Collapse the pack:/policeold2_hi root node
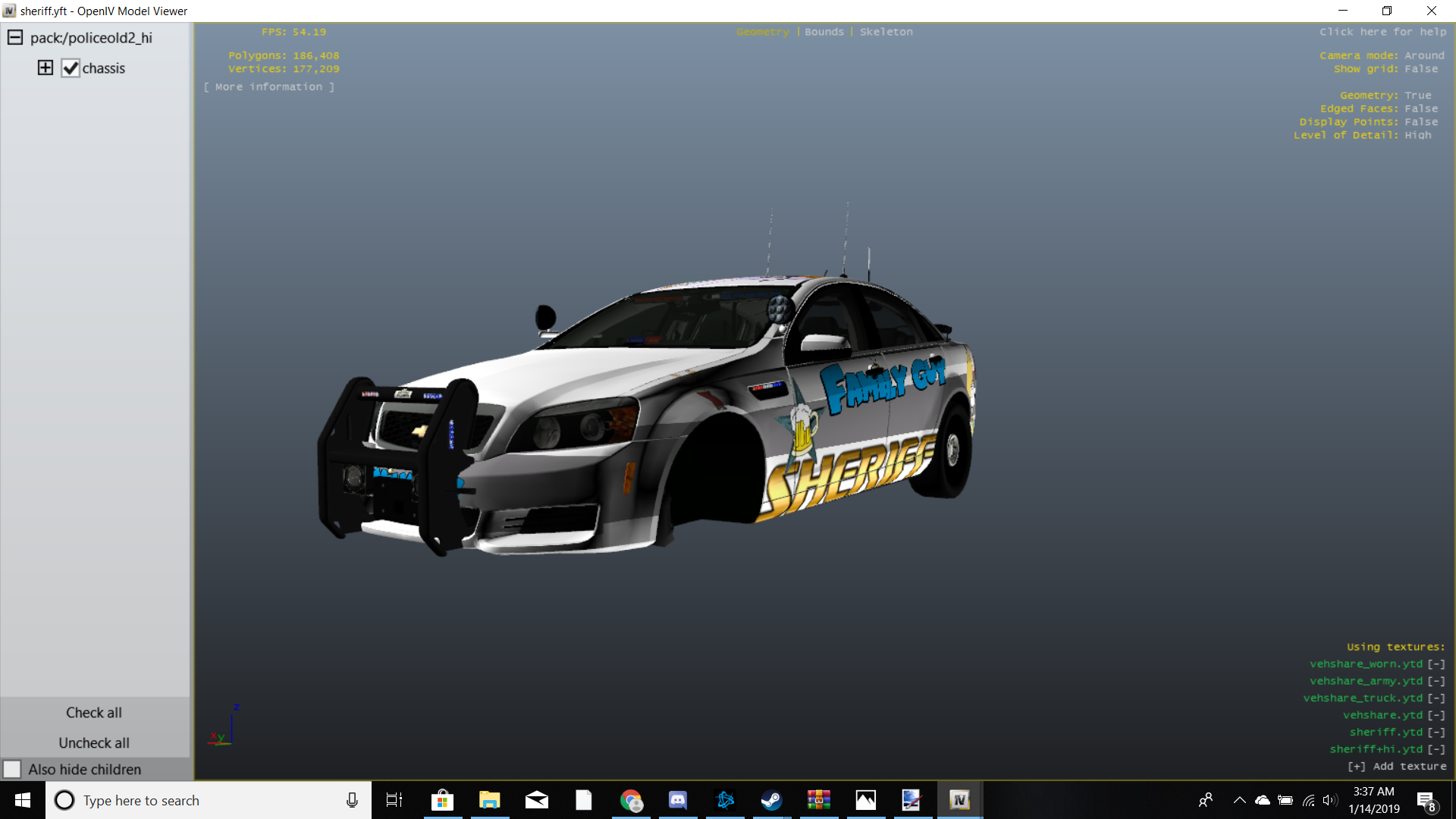The height and width of the screenshot is (819, 1456). coord(15,38)
